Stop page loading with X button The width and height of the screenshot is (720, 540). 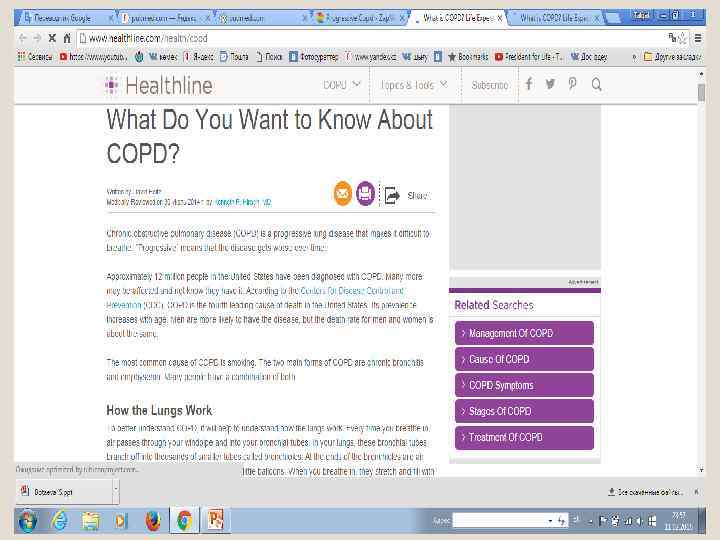(52, 38)
